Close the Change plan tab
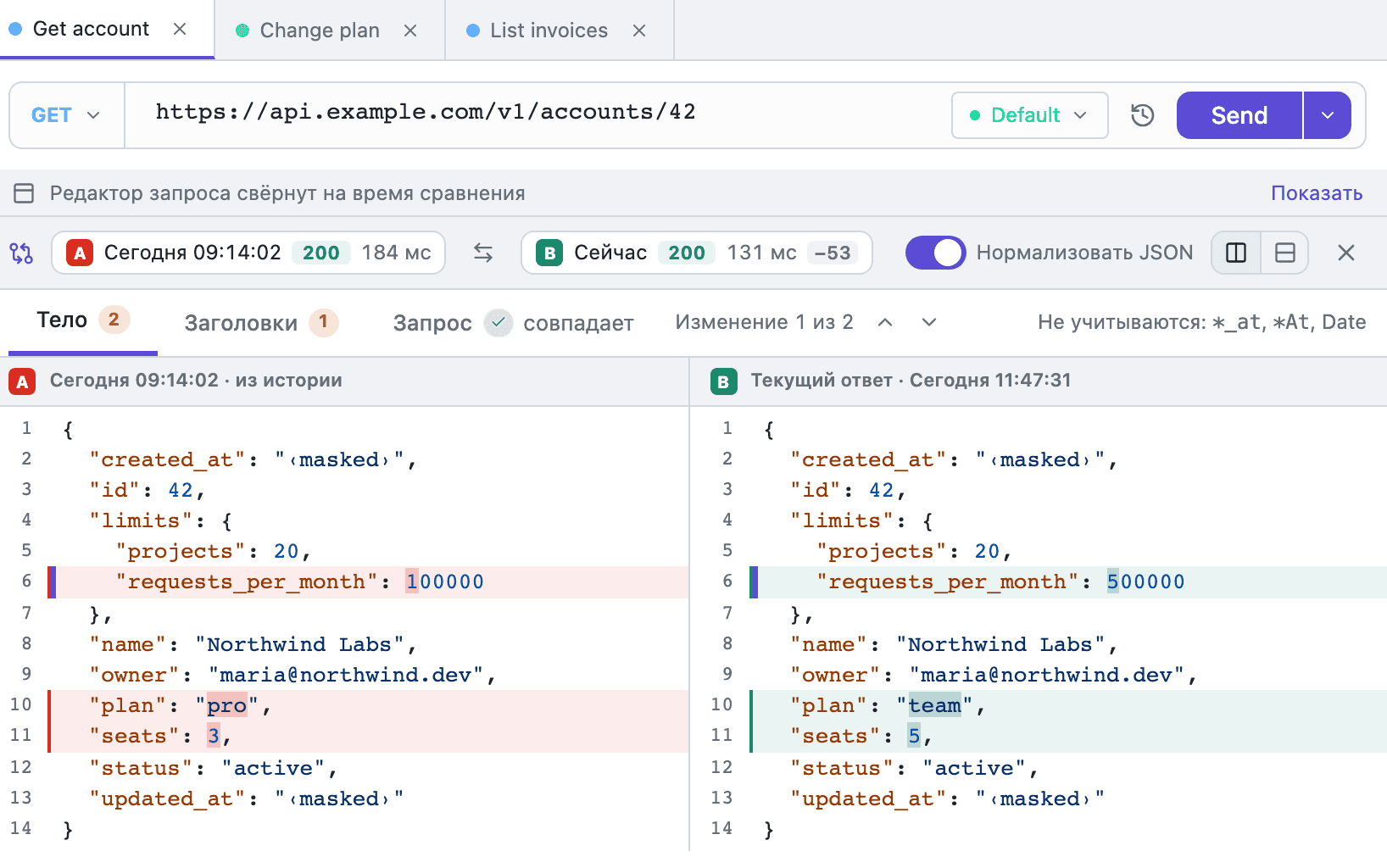Image resolution: width=1387 pixels, height=868 pixels. tap(410, 31)
